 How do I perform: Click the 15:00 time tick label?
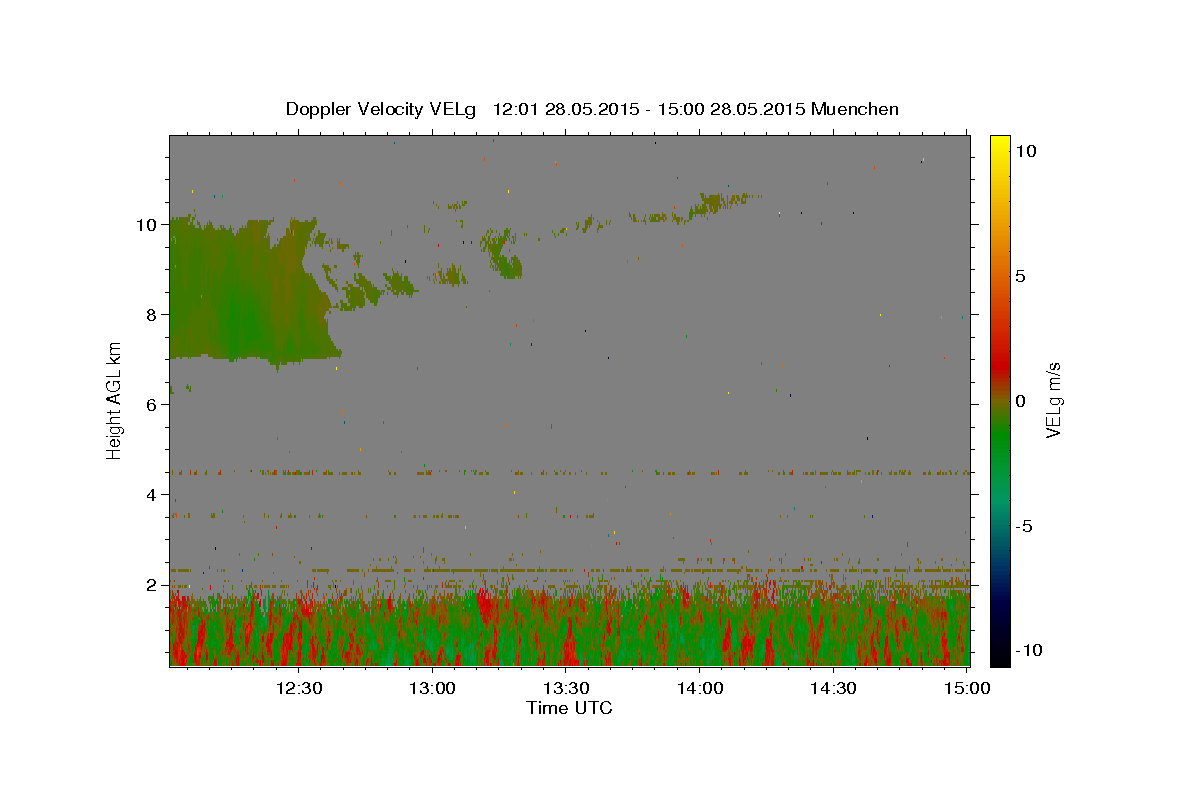[x=968, y=688]
